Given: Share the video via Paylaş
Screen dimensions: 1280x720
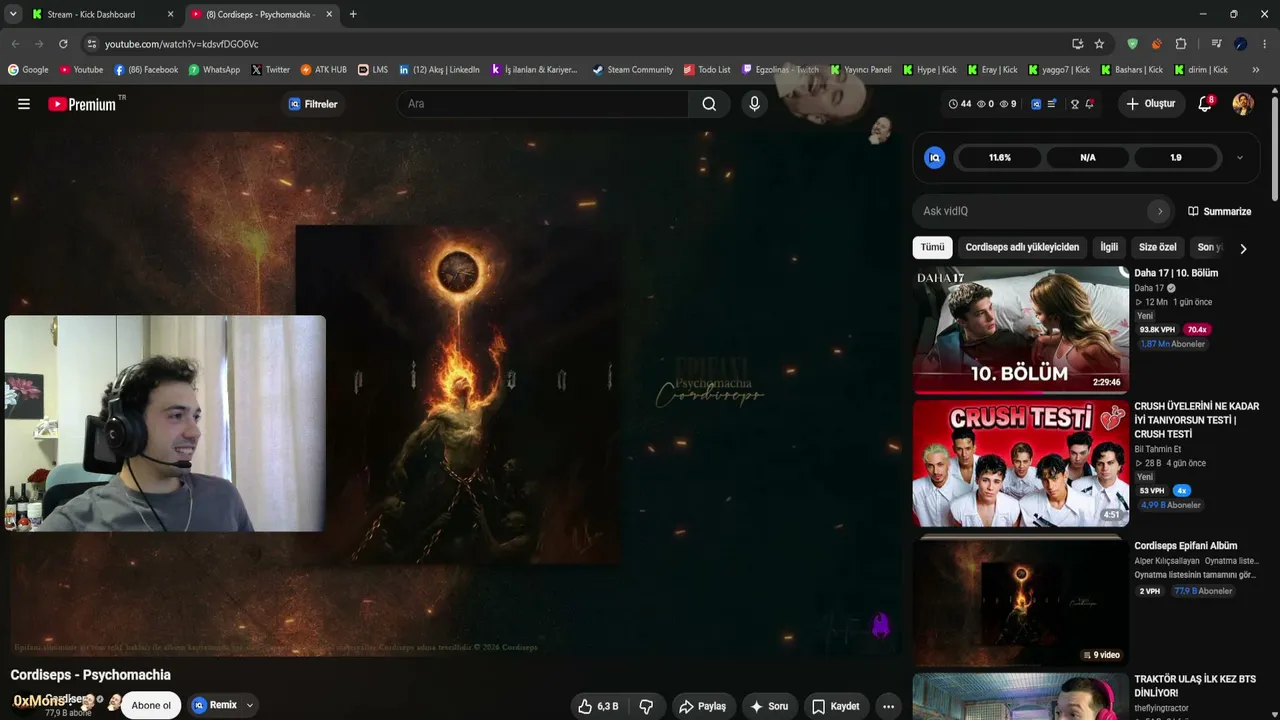Looking at the screenshot, I should pos(702,706).
